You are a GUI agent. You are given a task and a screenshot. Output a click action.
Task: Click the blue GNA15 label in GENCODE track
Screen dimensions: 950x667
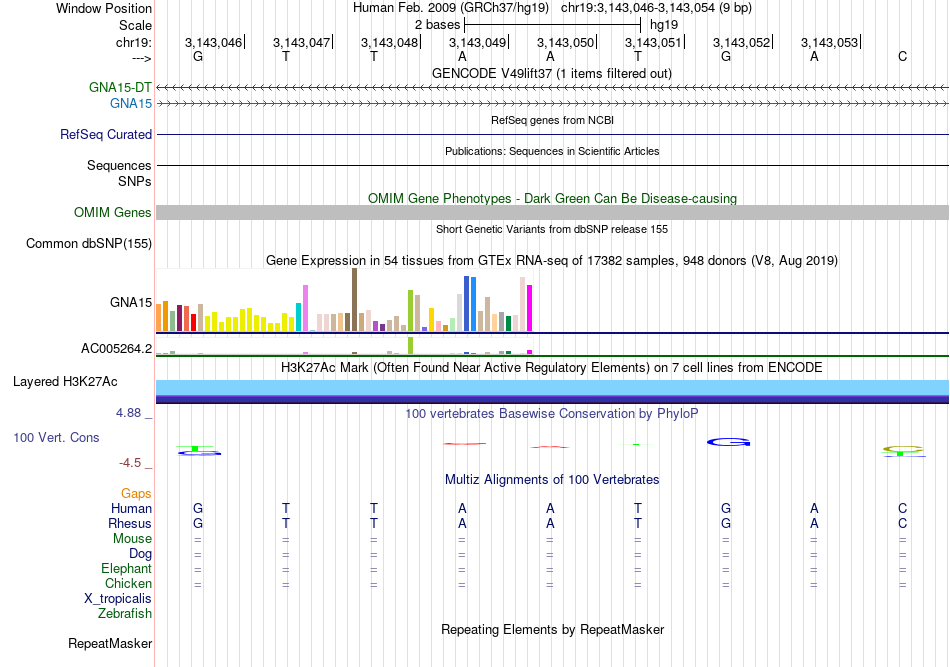pyautogui.click(x=131, y=104)
